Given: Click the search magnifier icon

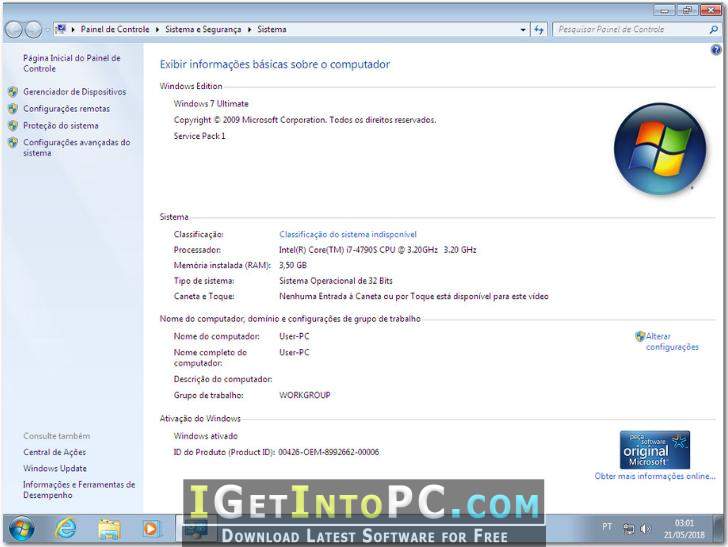Looking at the screenshot, I should click(714, 29).
